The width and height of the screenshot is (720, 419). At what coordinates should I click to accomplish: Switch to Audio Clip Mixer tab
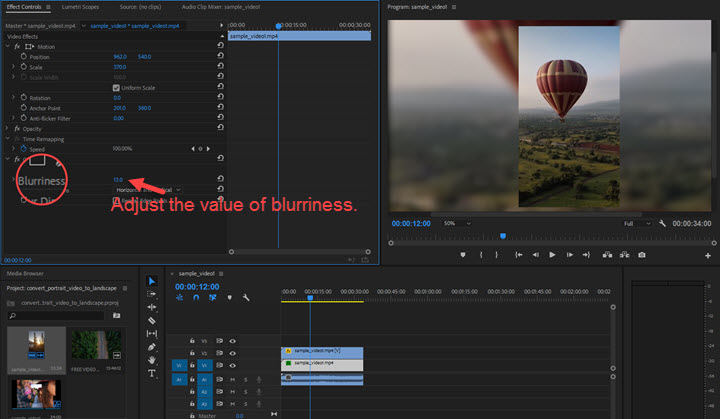221,7
